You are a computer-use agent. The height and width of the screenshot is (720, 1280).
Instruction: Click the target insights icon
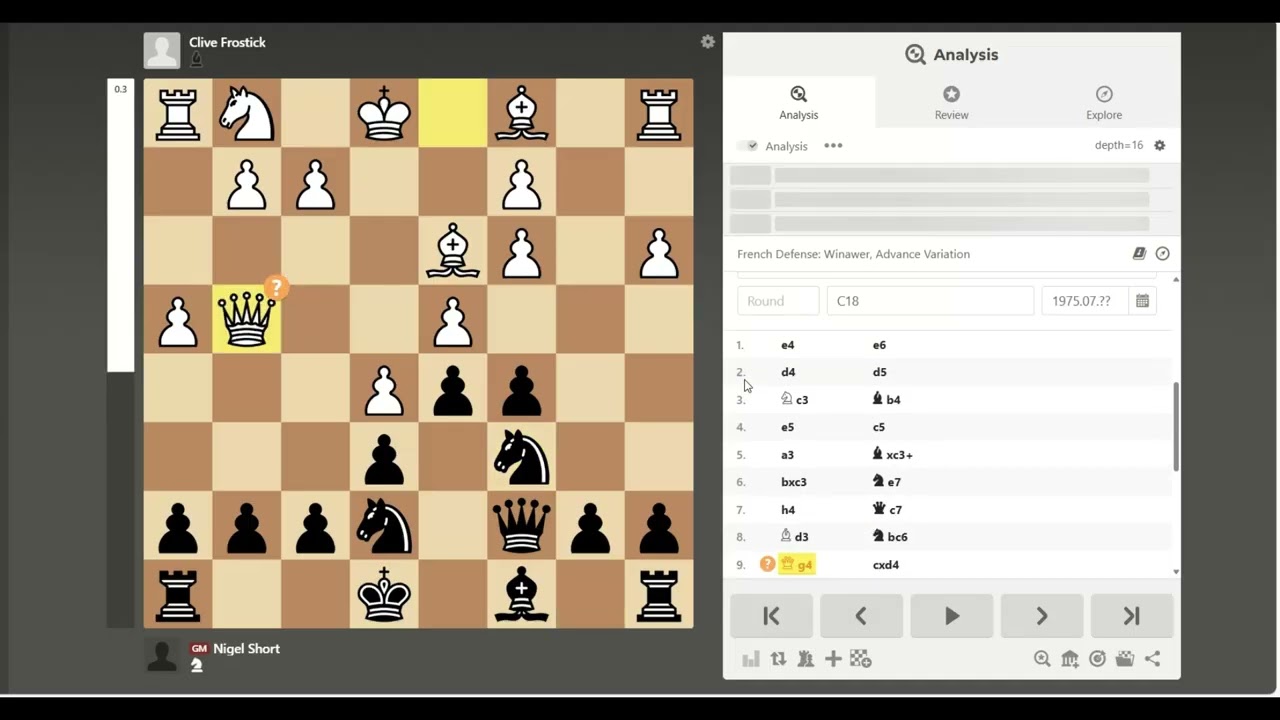point(1097,659)
